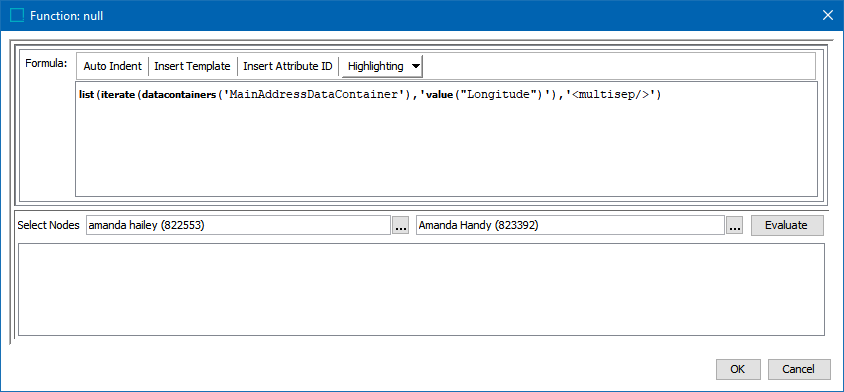Click the amanda hailey (822553) node field
844x392 pixels.
point(238,226)
